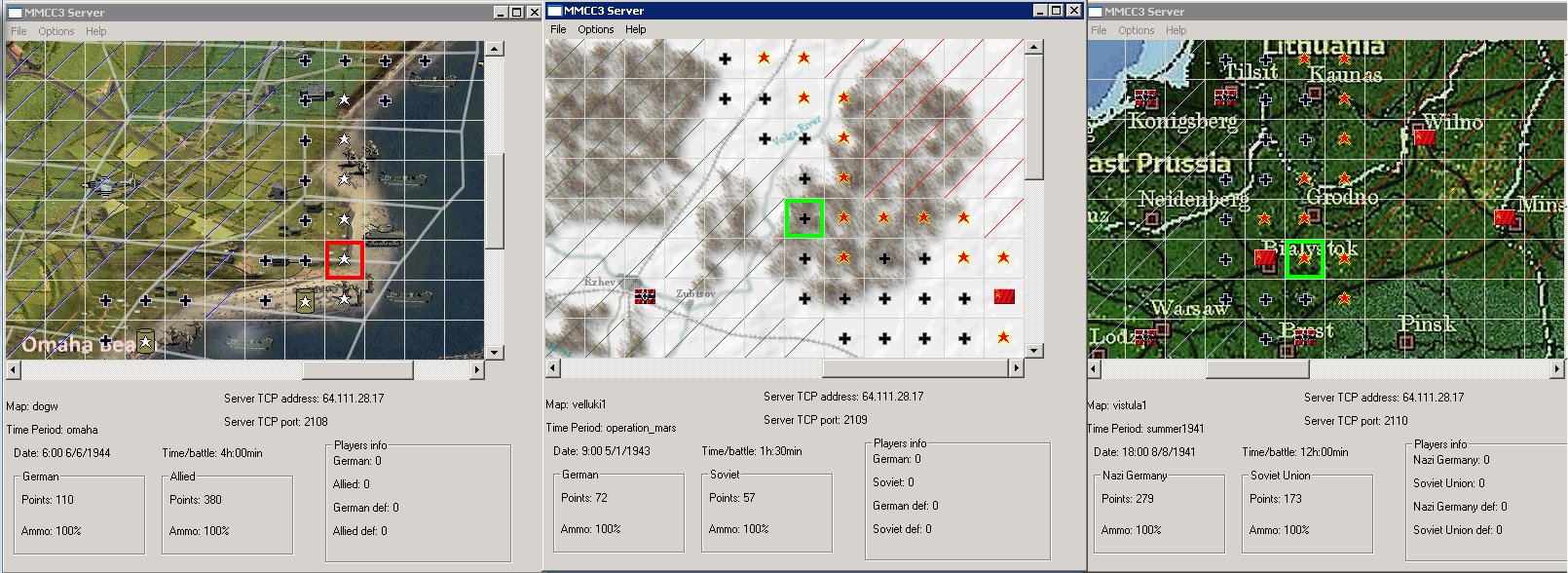The width and height of the screenshot is (1568, 573).
Task: Click scroll-left arrow of the vistula1 map
Action: 1094,369
